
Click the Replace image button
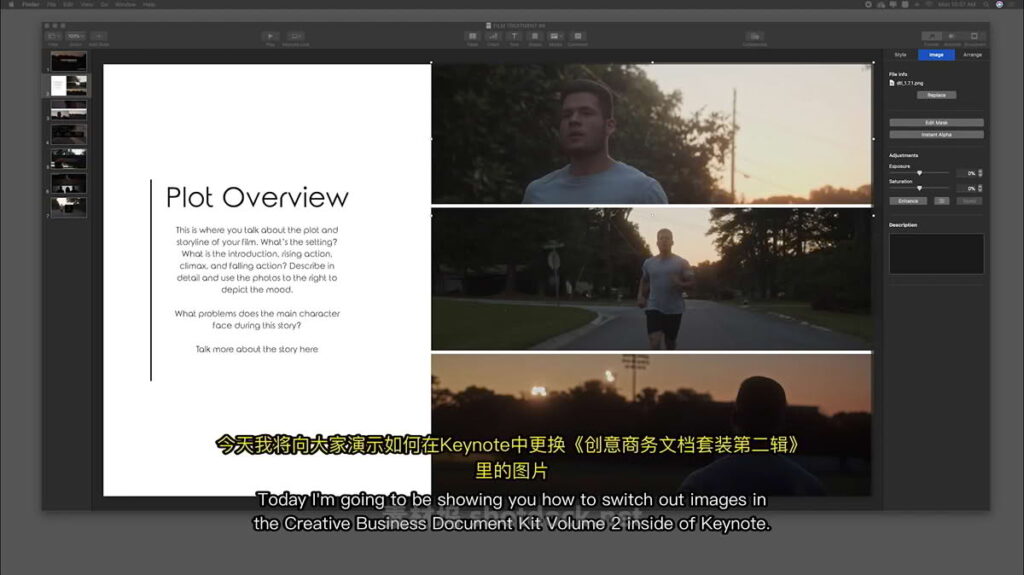pyautogui.click(x=936, y=95)
